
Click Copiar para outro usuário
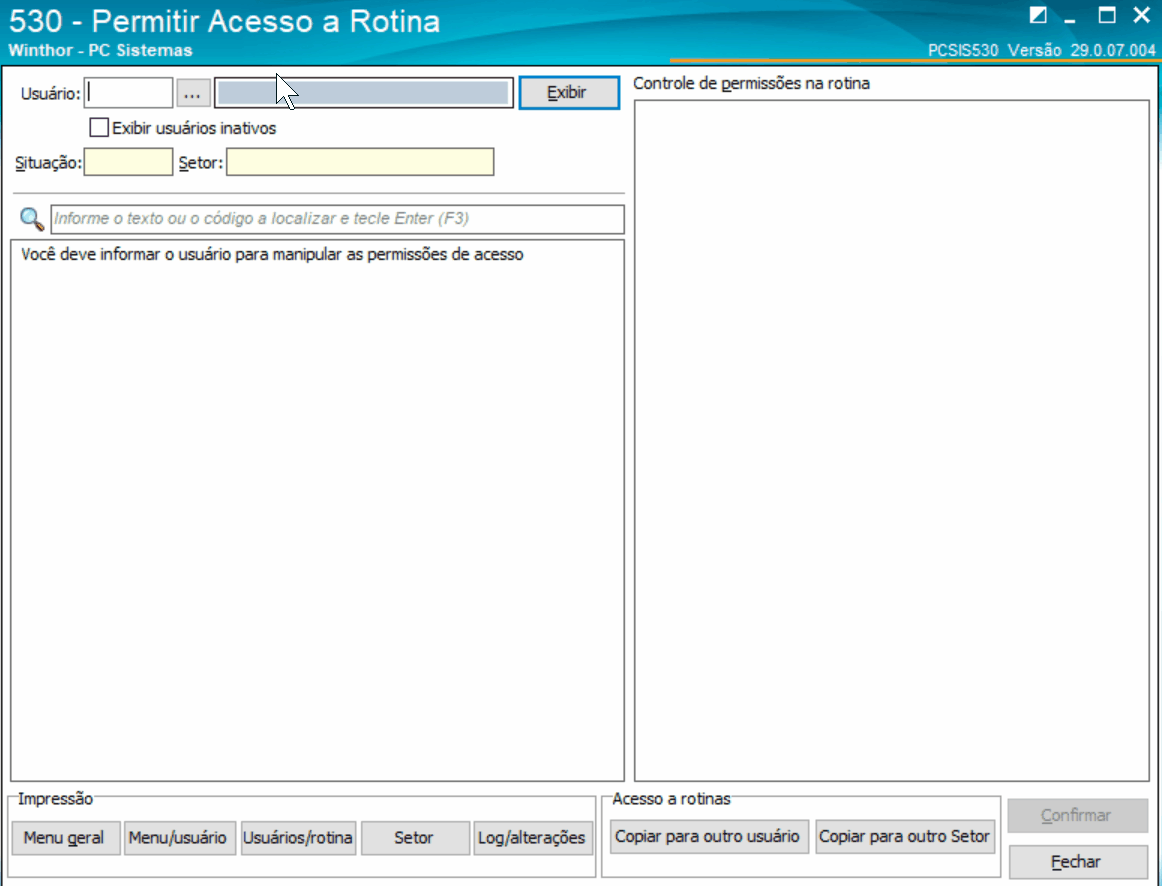click(x=708, y=836)
